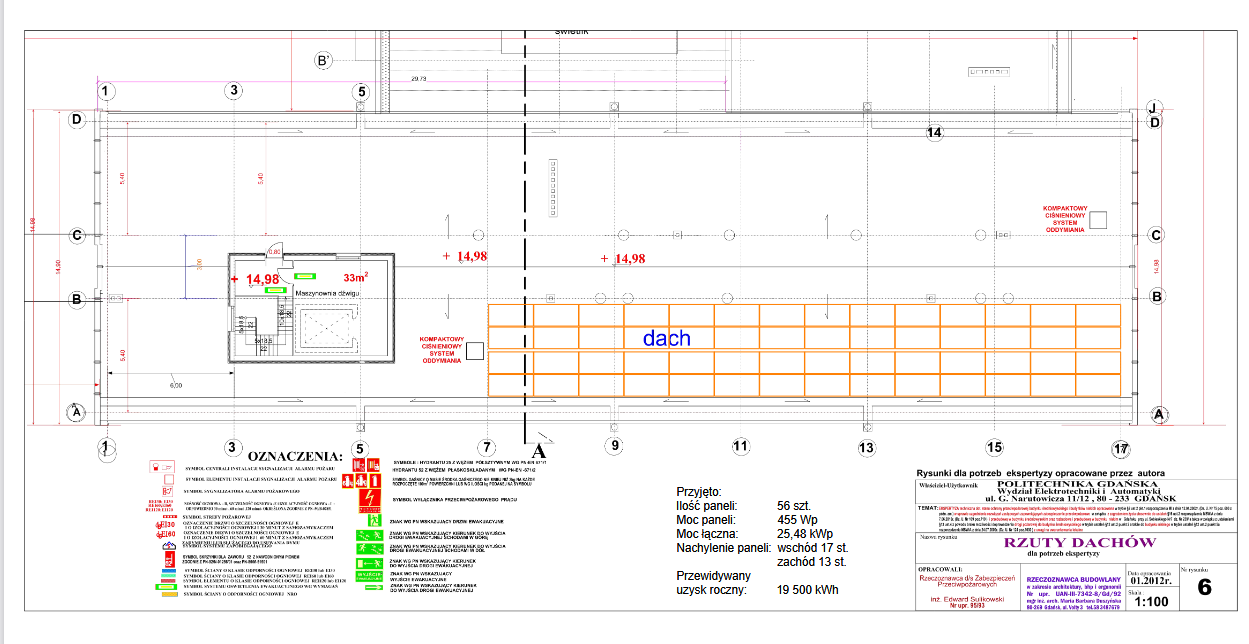Select the red '33m²' area text
1249x644 pixels.
tap(356, 277)
